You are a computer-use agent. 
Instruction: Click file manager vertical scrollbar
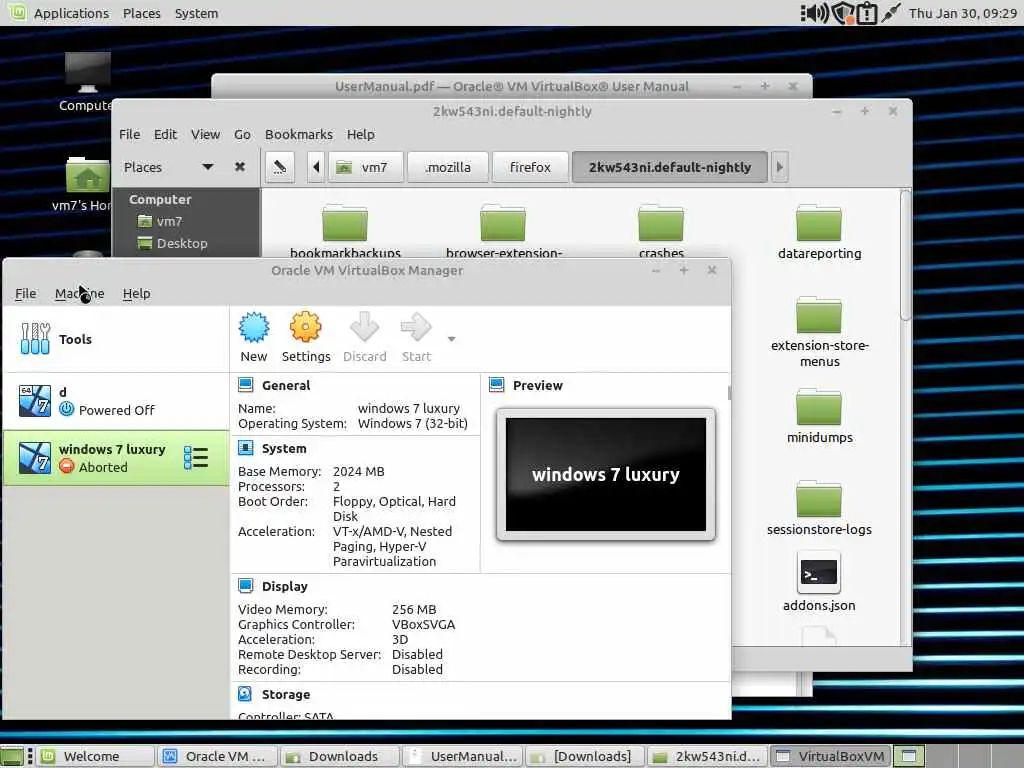pos(905,255)
